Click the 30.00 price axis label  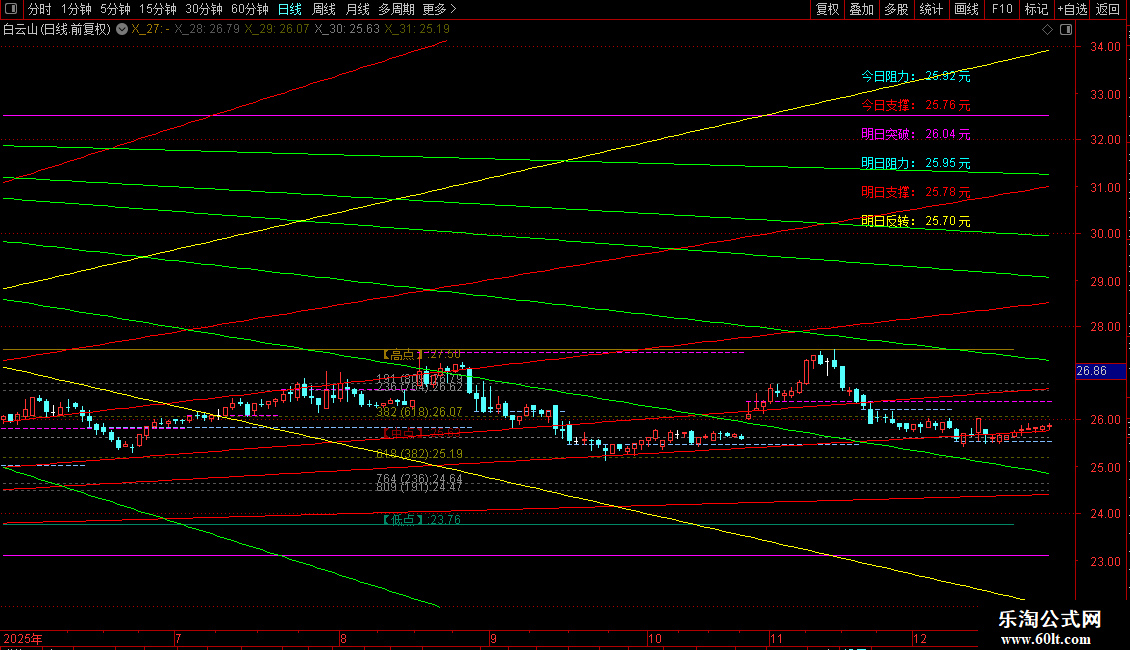(x=1105, y=233)
